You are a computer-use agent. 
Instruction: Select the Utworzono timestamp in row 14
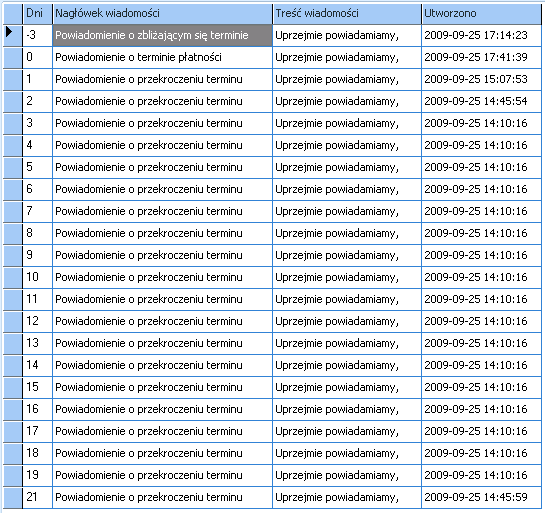(x=481, y=365)
